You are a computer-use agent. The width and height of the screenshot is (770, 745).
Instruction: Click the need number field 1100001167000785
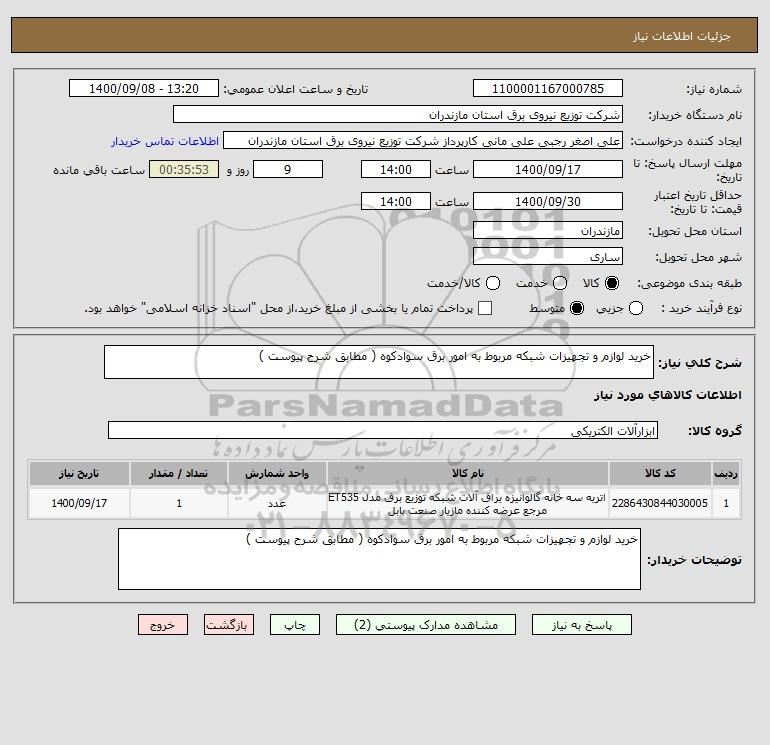548,88
